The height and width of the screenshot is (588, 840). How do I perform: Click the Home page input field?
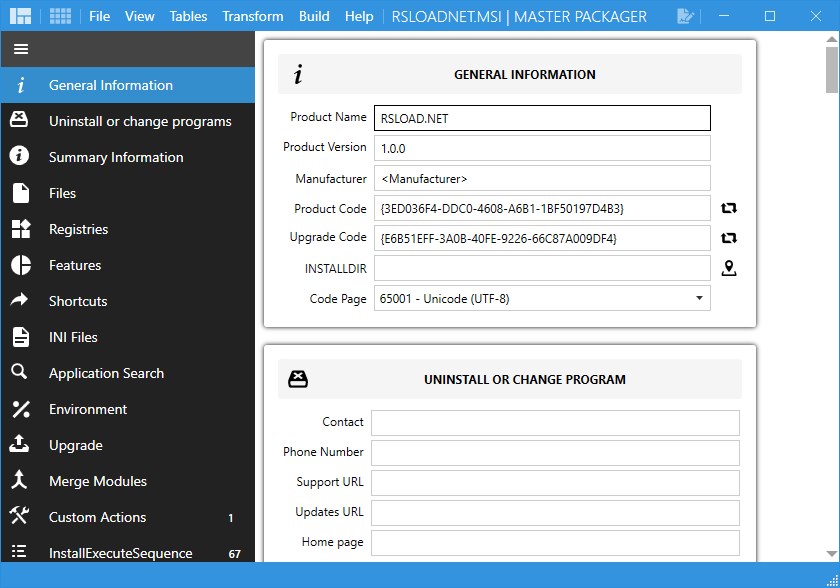(556, 543)
